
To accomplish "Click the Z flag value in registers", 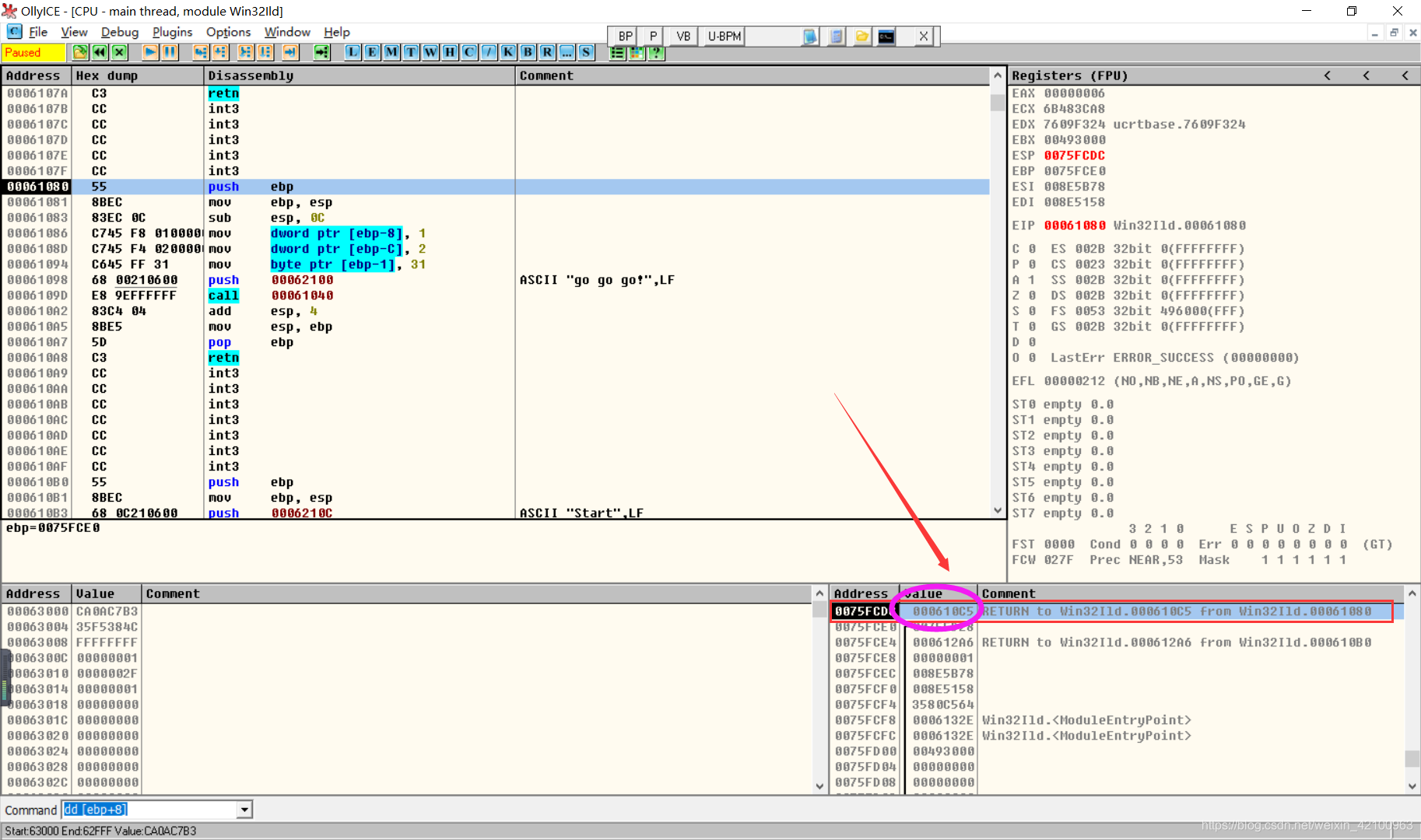I will click(1032, 296).
